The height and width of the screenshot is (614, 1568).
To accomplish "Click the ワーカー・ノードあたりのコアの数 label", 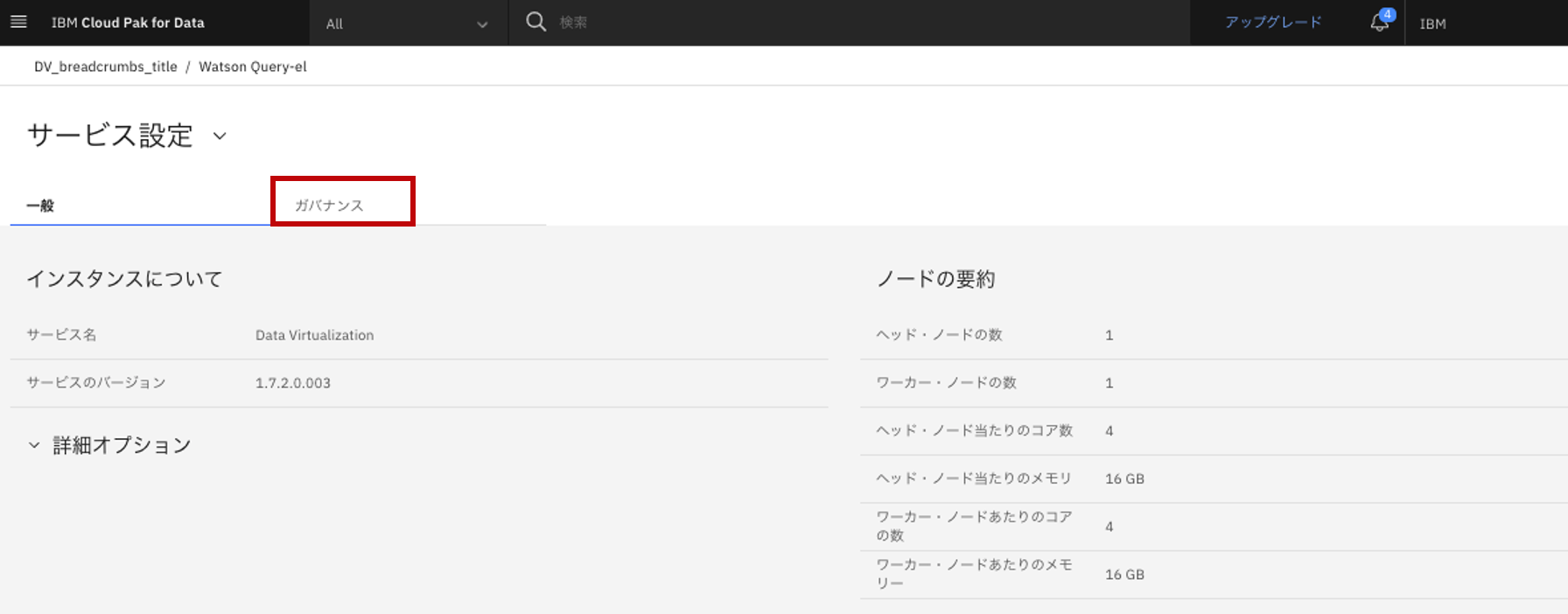I will [x=974, y=527].
